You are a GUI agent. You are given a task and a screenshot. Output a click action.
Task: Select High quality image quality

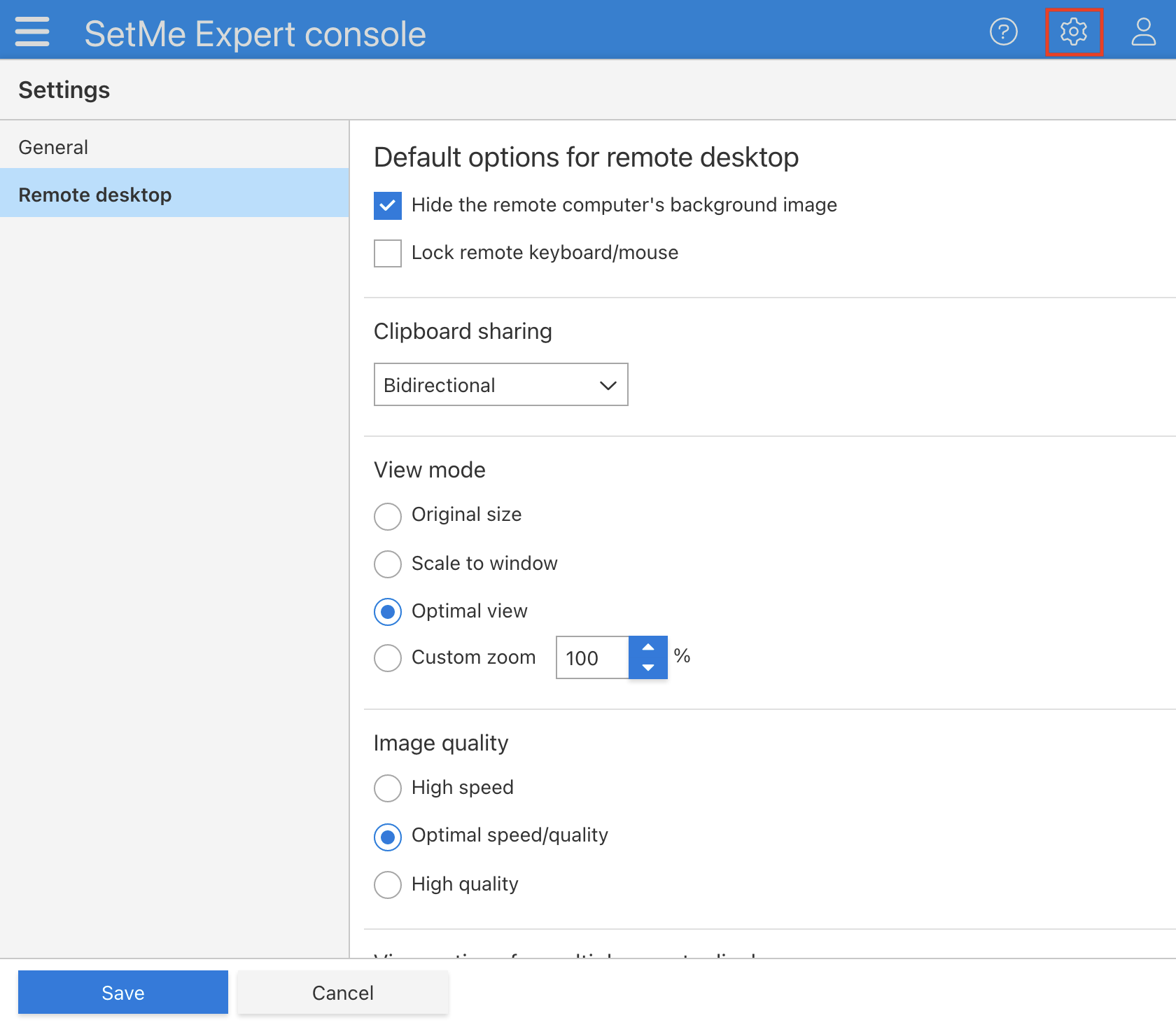(387, 885)
